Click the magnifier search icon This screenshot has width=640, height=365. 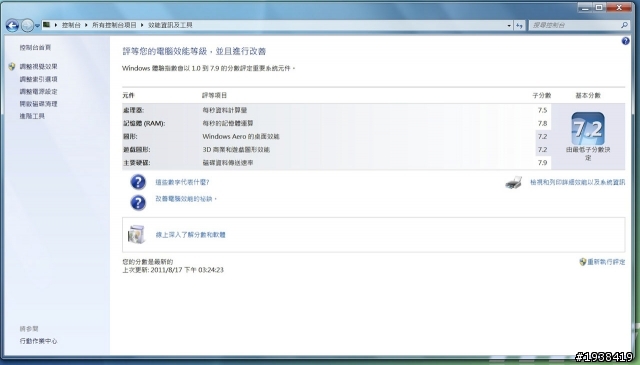coord(624,25)
